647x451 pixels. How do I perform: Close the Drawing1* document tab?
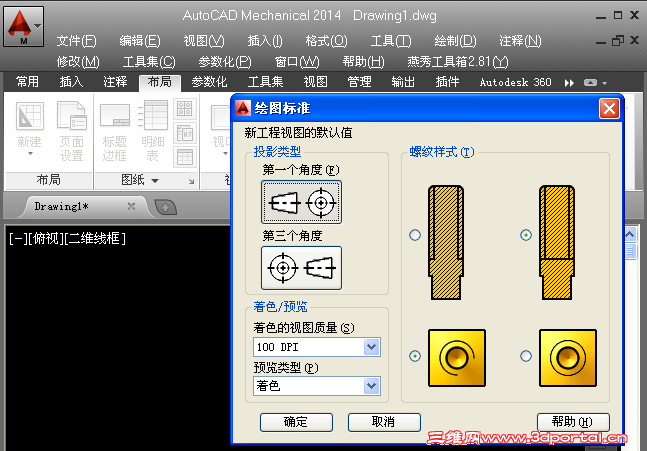(131, 206)
